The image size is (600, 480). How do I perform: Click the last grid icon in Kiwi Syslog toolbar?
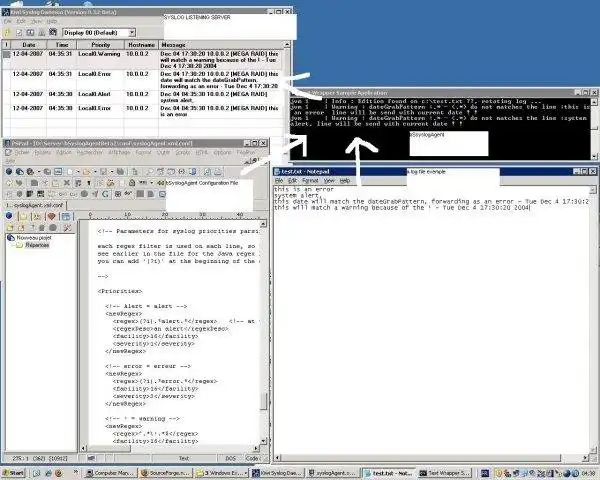pyautogui.click(x=53, y=33)
